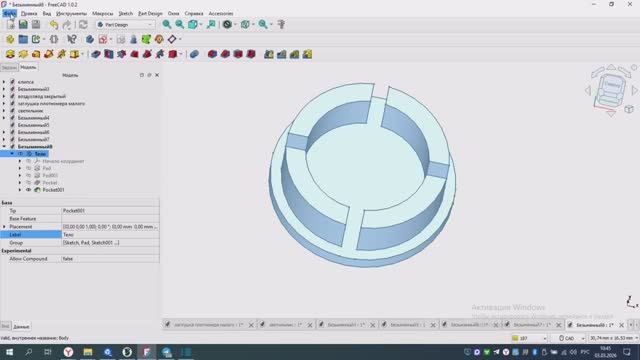Image resolution: width=640 pixels, height=360 pixels.
Task: Select the Subtractive Loft tool
Action: point(134,54)
